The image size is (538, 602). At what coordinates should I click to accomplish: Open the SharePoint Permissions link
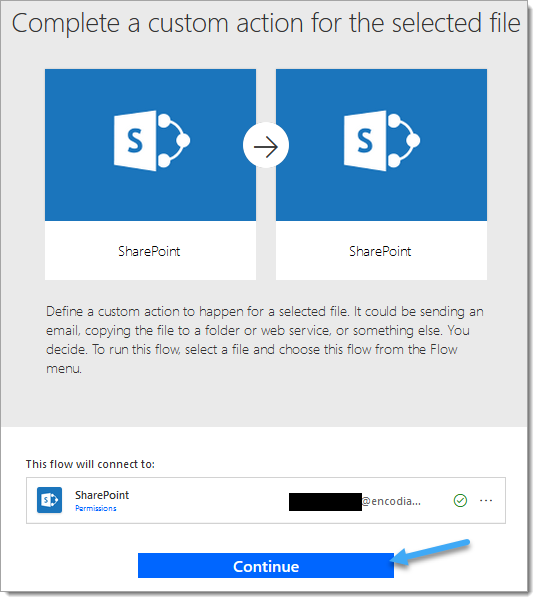[x=96, y=508]
